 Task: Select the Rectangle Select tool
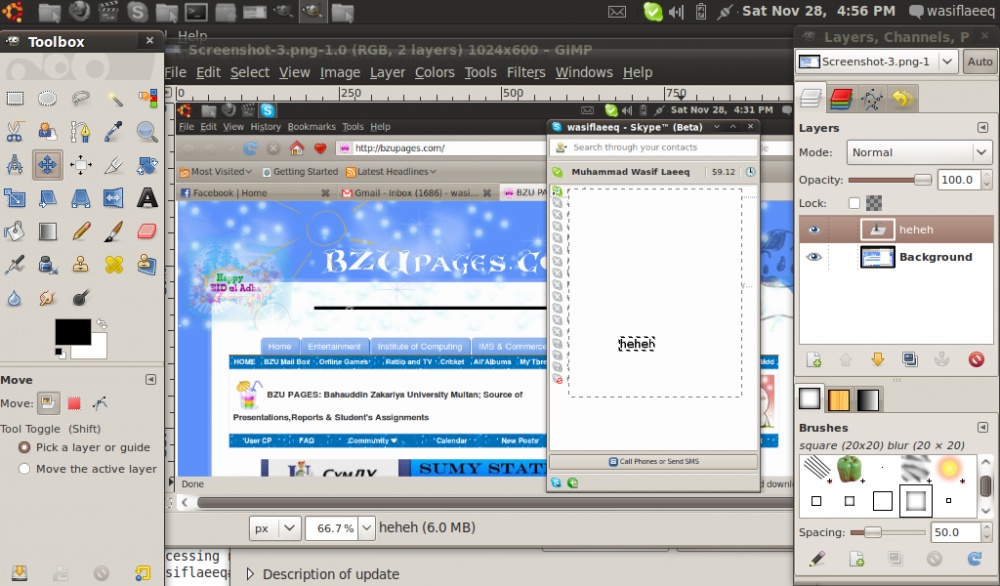(15, 98)
